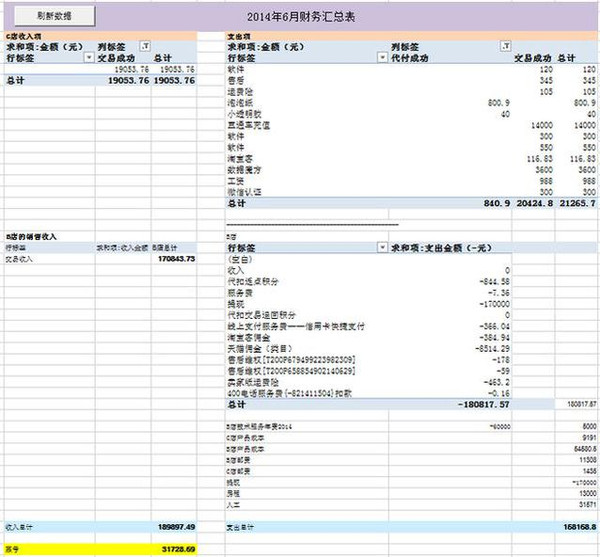Click the 代付成功 column header
The width and height of the screenshot is (600, 557).
click(x=409, y=58)
